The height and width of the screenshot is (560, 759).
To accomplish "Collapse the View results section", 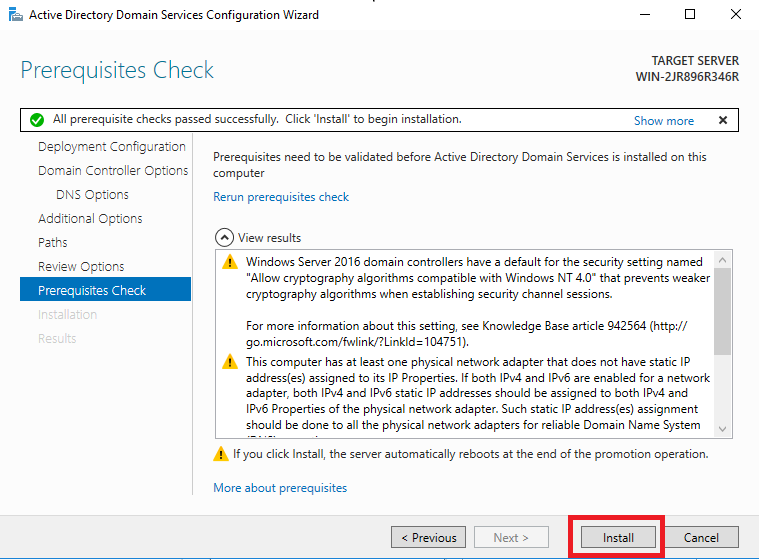I will click(x=224, y=238).
